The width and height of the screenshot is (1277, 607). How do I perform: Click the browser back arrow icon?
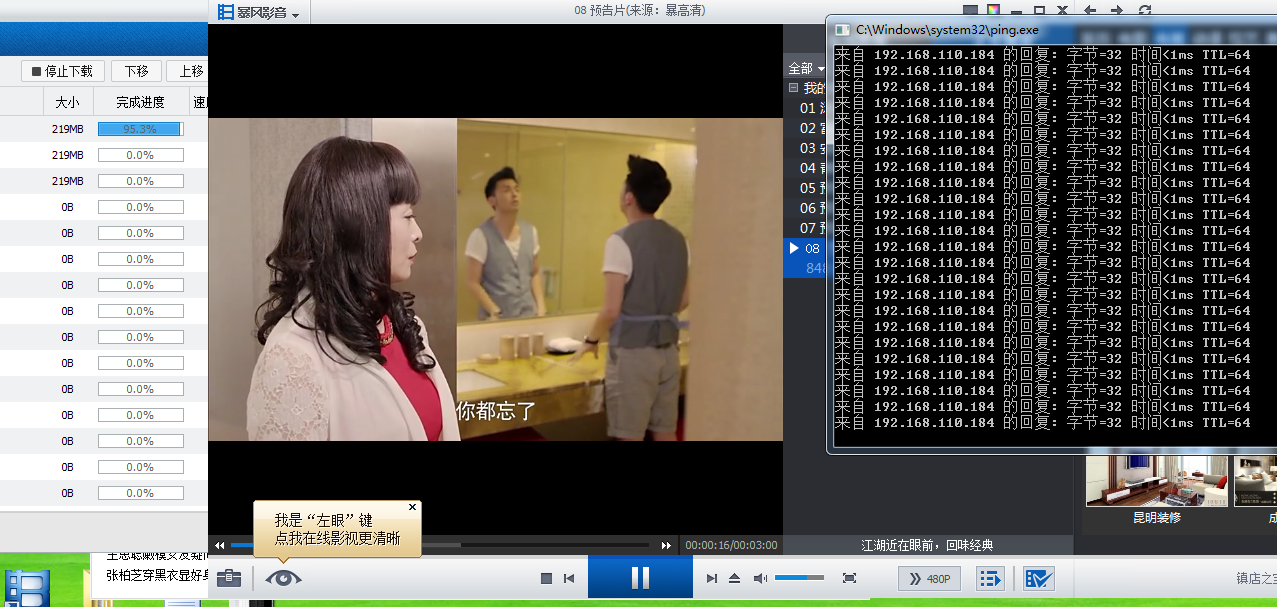coord(1090,11)
